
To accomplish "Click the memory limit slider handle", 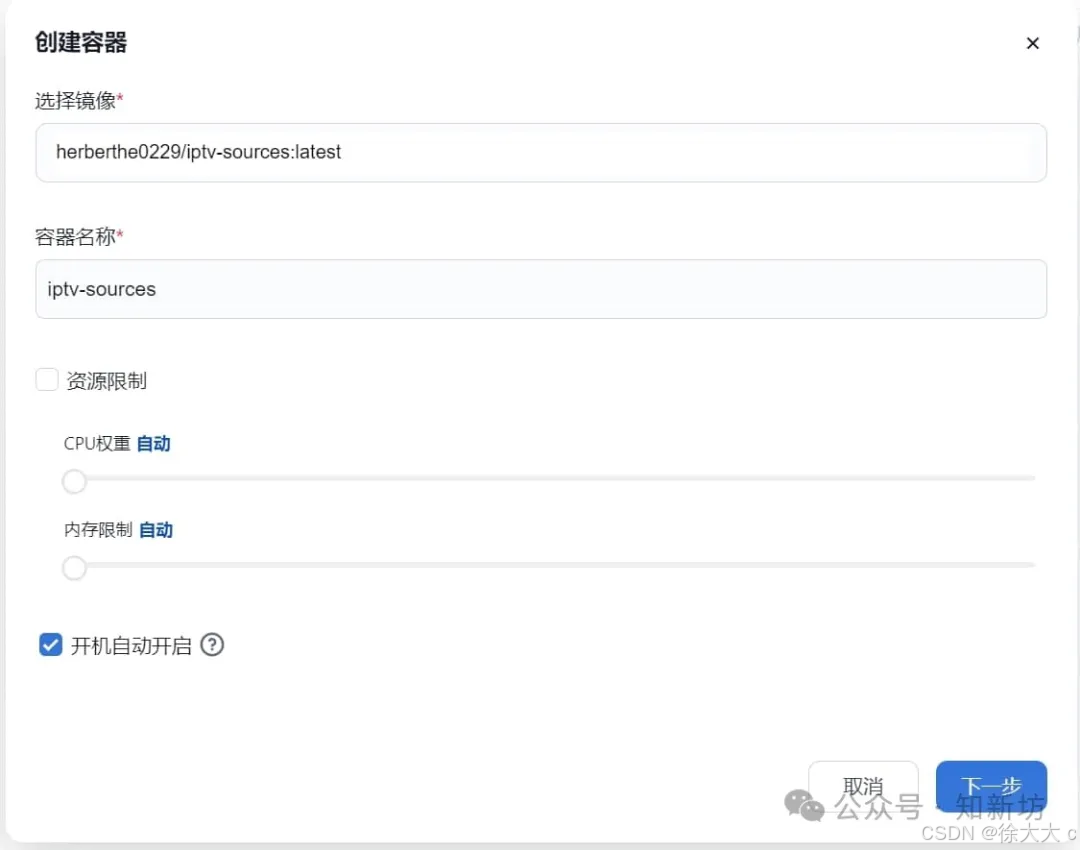I will (x=74, y=568).
